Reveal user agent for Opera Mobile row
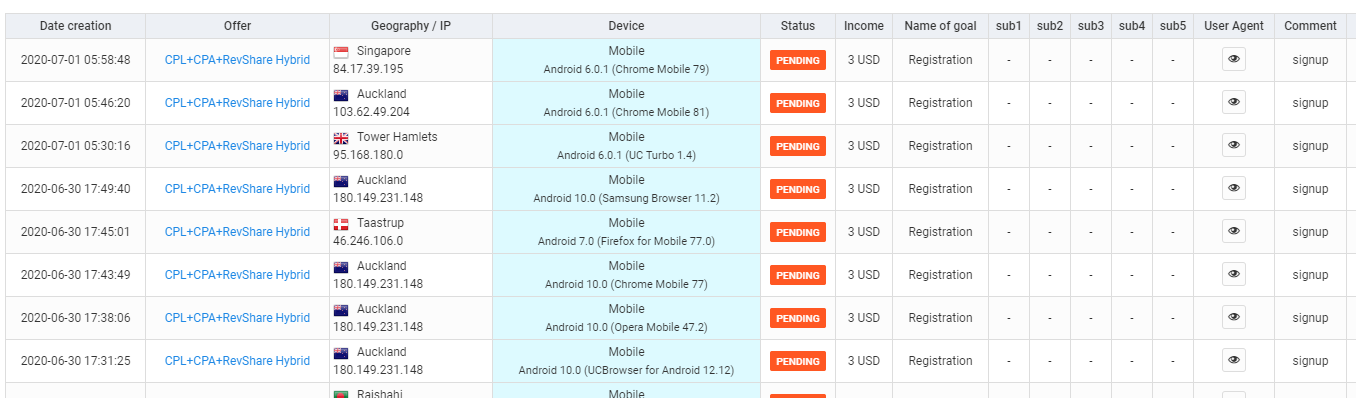This screenshot has width=1356, height=398. pyautogui.click(x=1234, y=318)
